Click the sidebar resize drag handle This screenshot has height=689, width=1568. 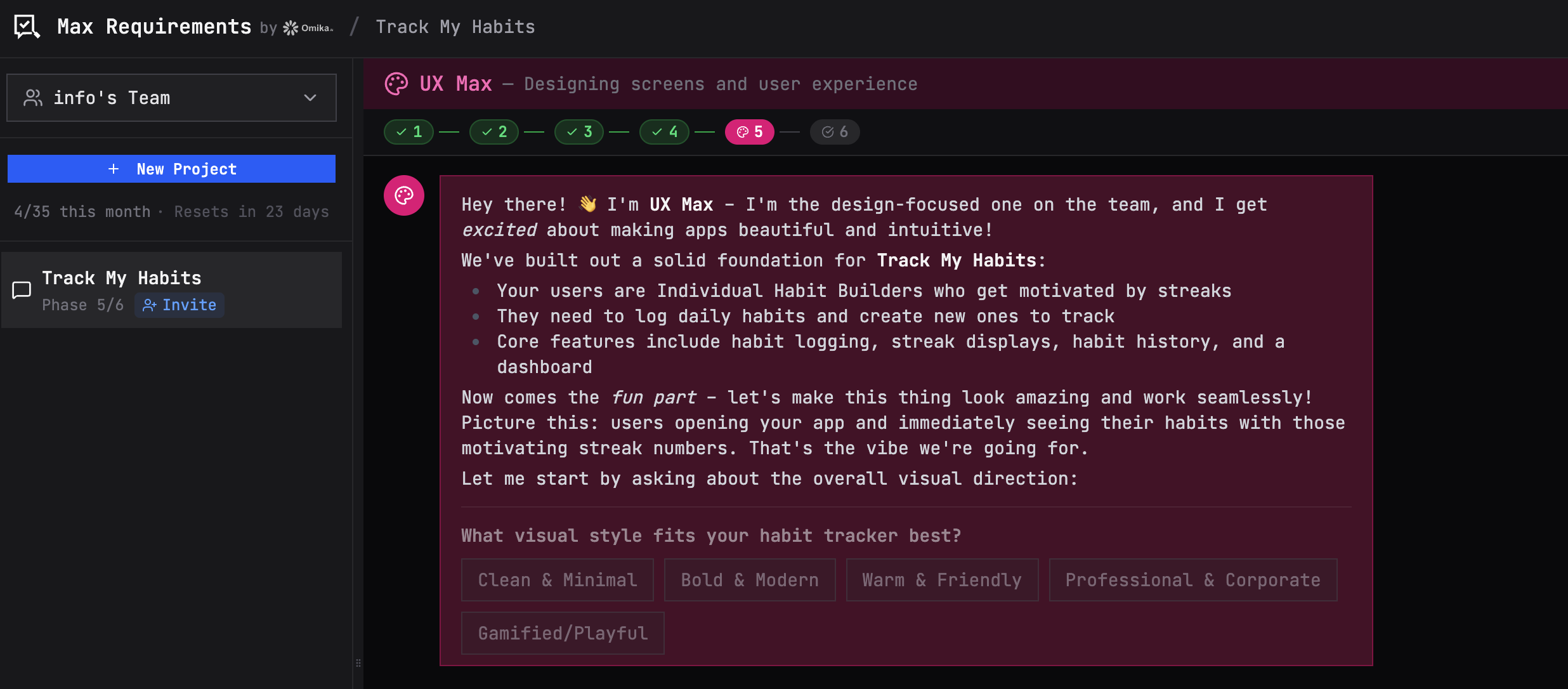(358, 663)
